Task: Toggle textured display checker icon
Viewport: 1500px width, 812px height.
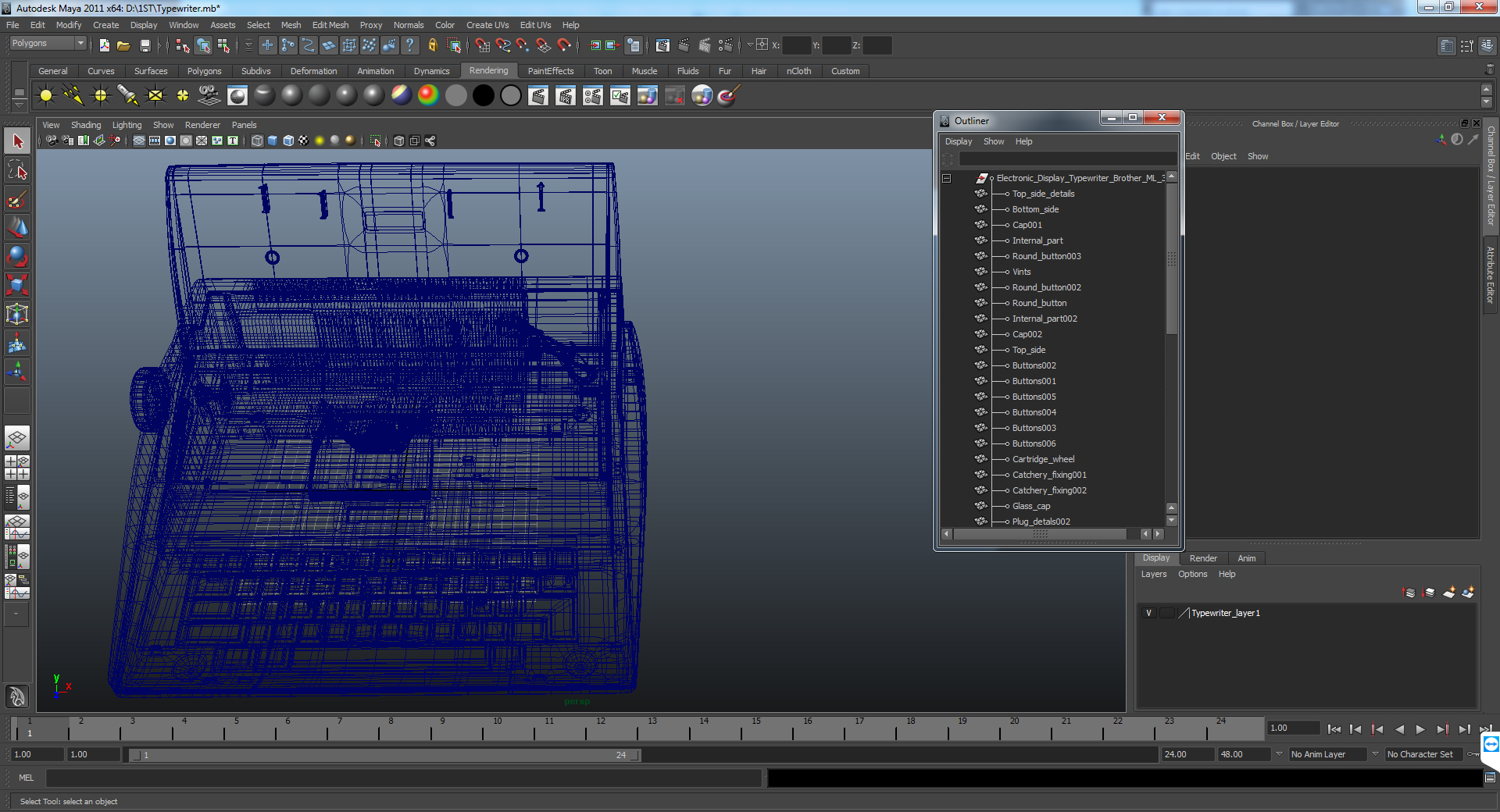Action: coord(304,141)
